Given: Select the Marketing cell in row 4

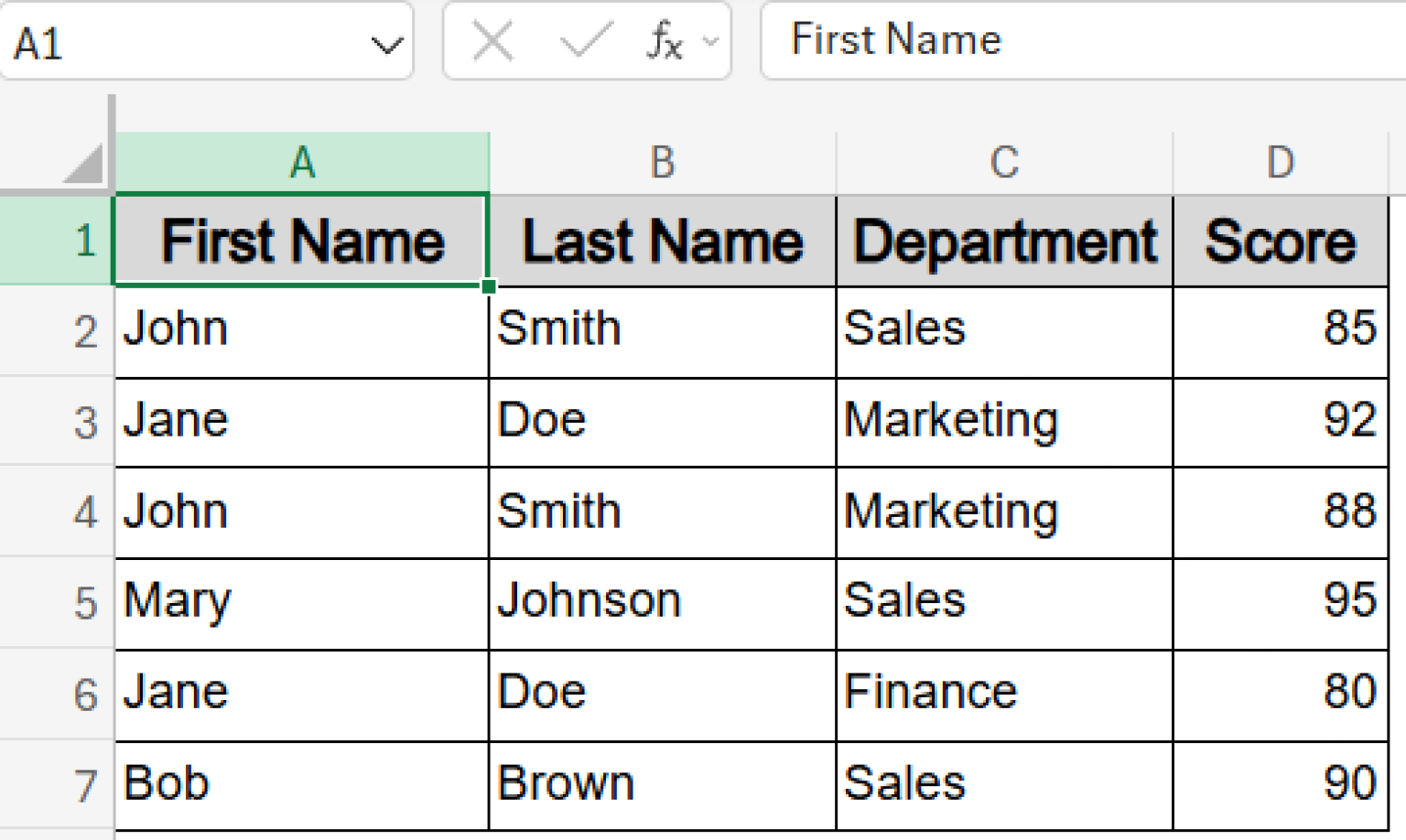Looking at the screenshot, I should [x=1003, y=512].
